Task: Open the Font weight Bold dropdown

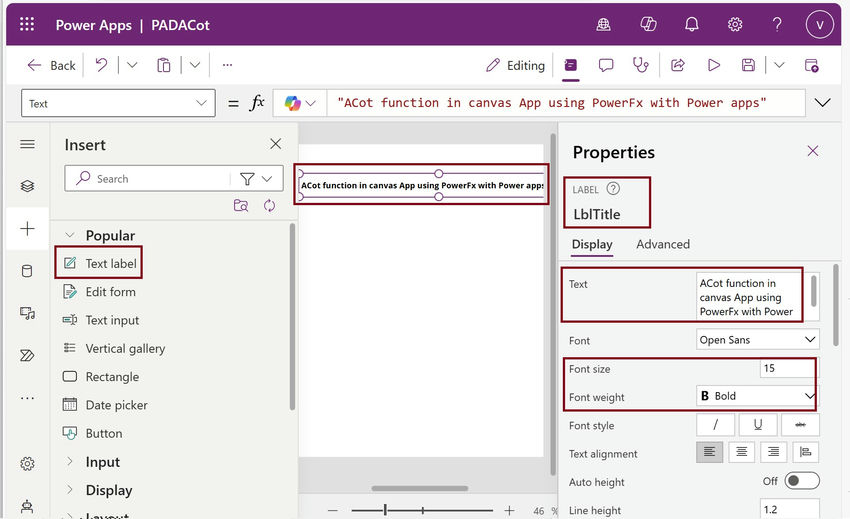Action: point(757,396)
